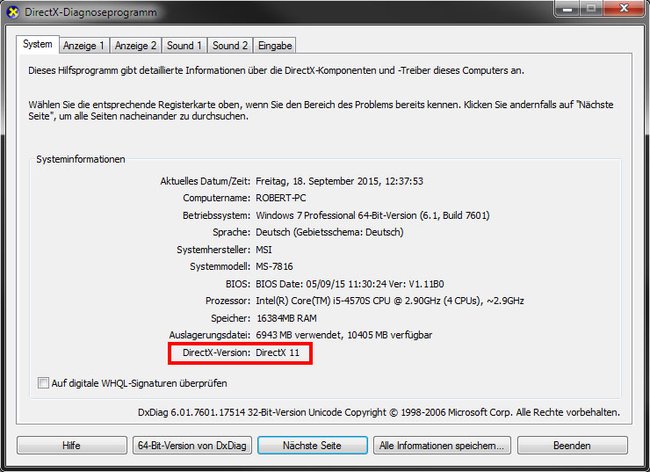
Task: Click the DirectX icon in the title bar
Action: (13, 12)
